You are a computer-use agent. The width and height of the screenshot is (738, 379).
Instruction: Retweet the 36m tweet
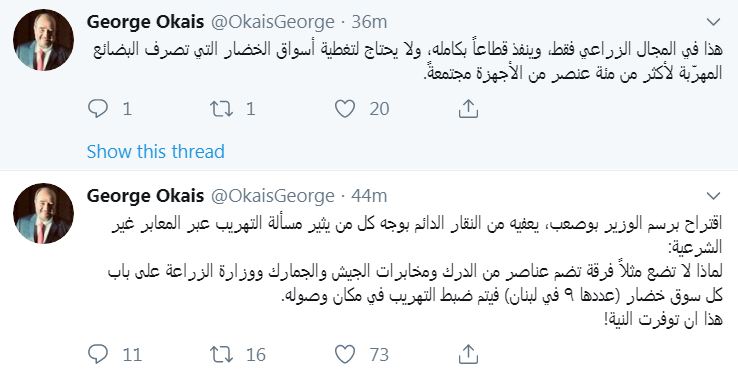pos(221,109)
